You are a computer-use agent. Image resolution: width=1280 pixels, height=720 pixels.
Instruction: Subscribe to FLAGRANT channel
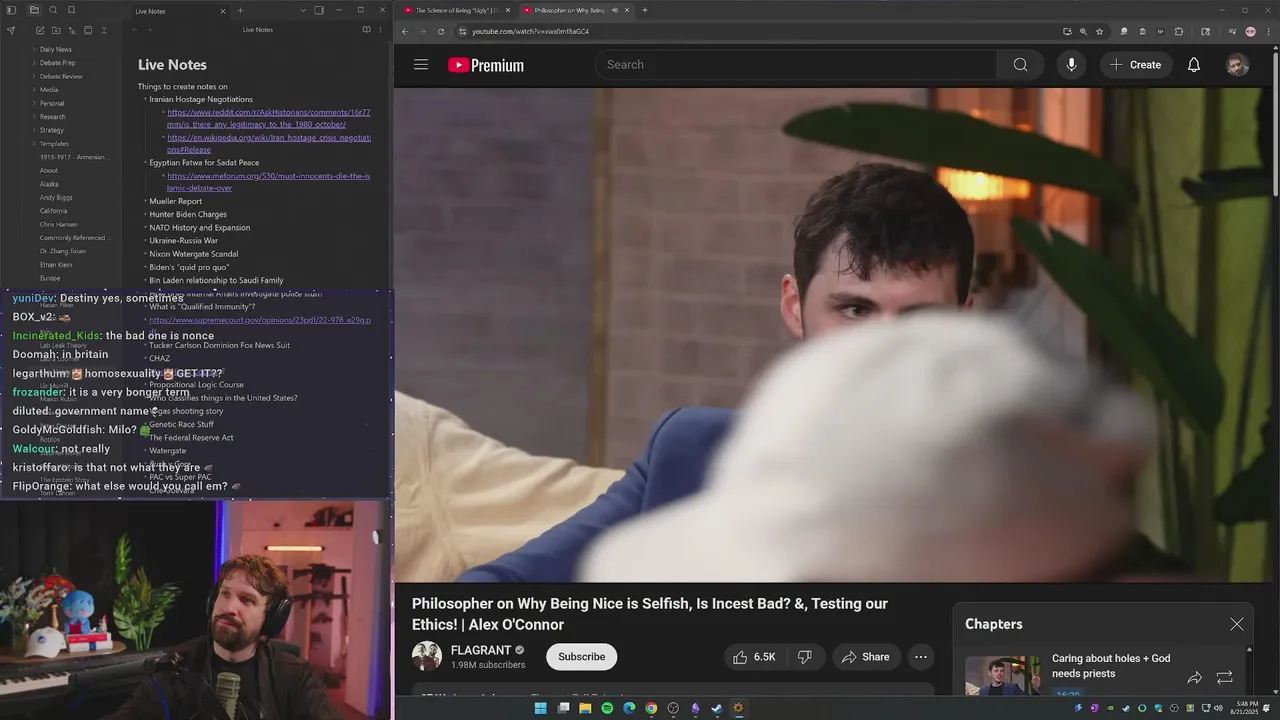coord(581,657)
